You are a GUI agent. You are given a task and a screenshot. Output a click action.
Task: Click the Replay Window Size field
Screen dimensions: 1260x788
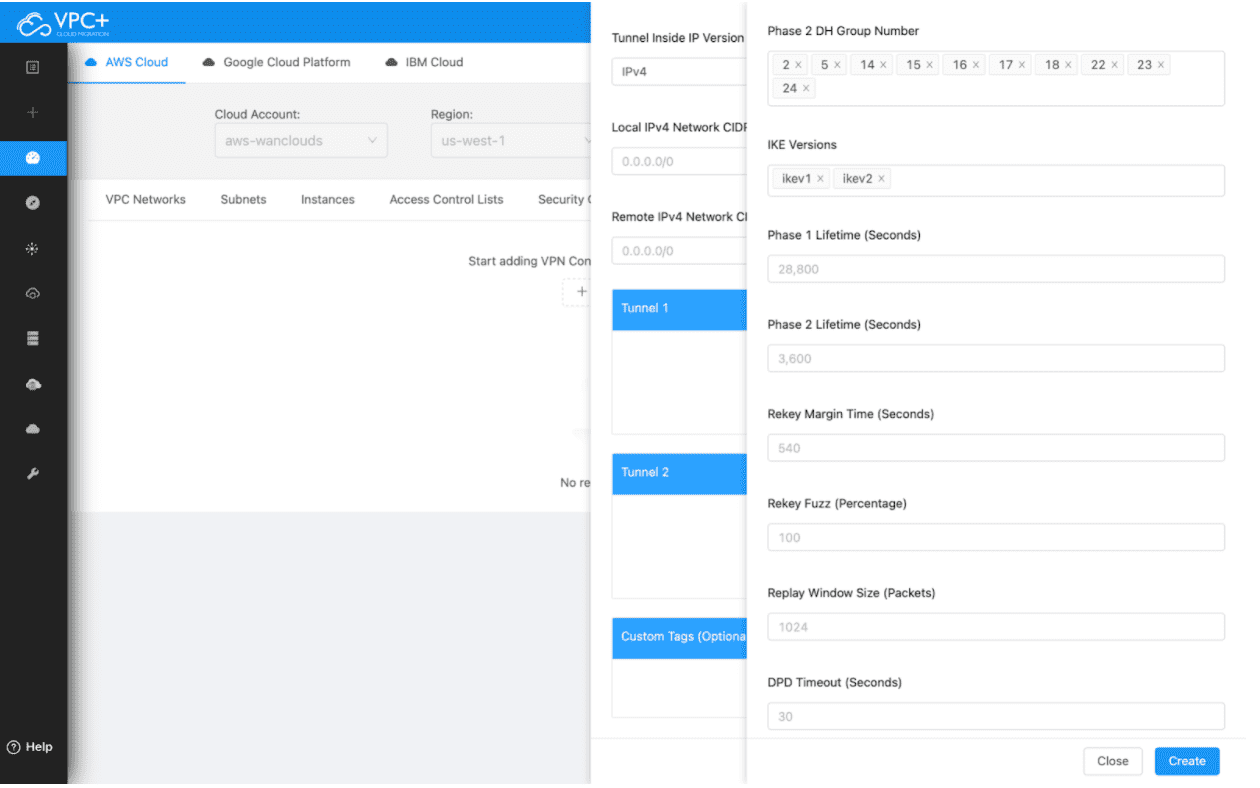tap(996, 627)
